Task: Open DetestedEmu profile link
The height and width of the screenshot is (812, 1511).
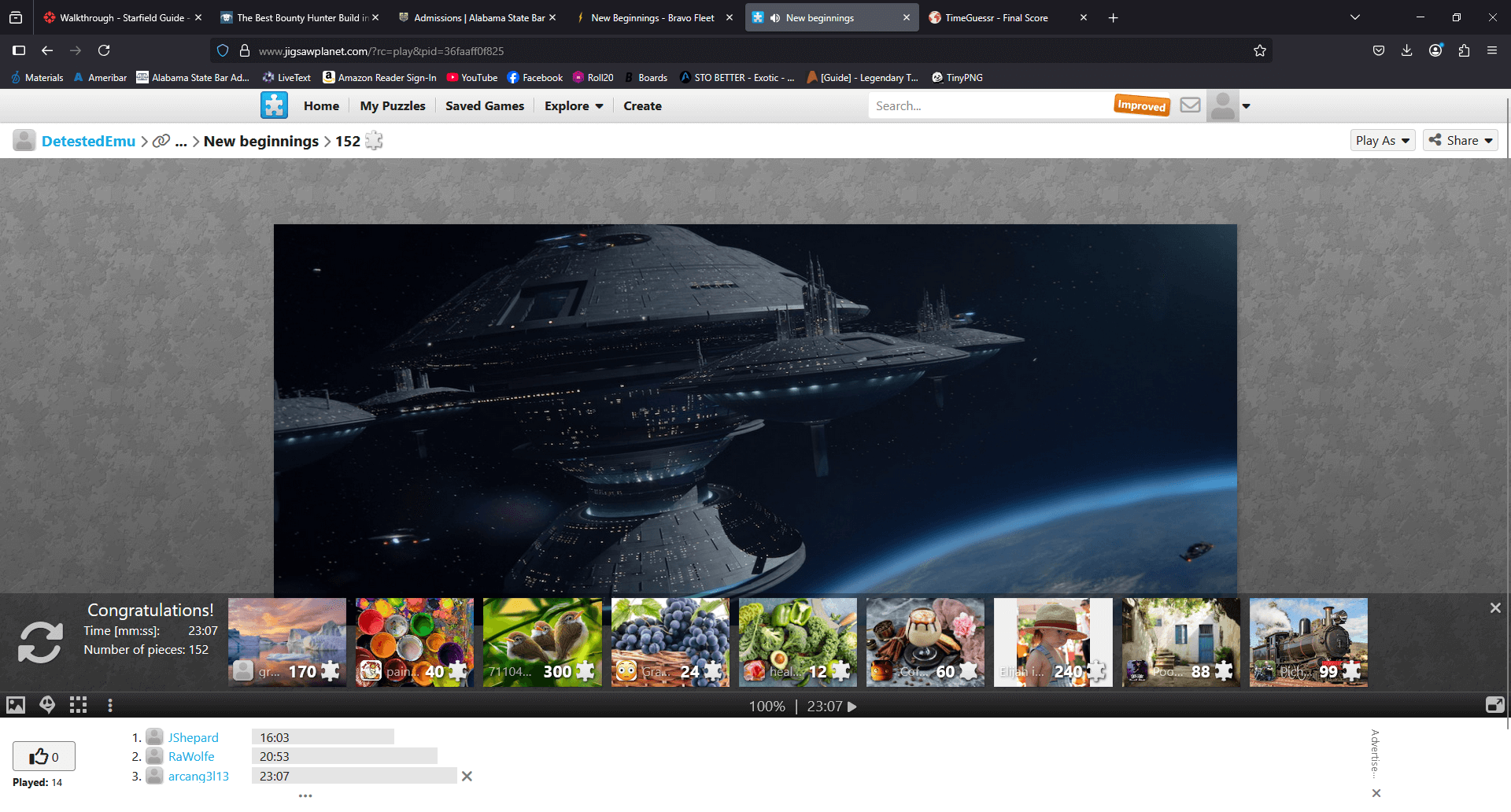Action: (x=88, y=141)
